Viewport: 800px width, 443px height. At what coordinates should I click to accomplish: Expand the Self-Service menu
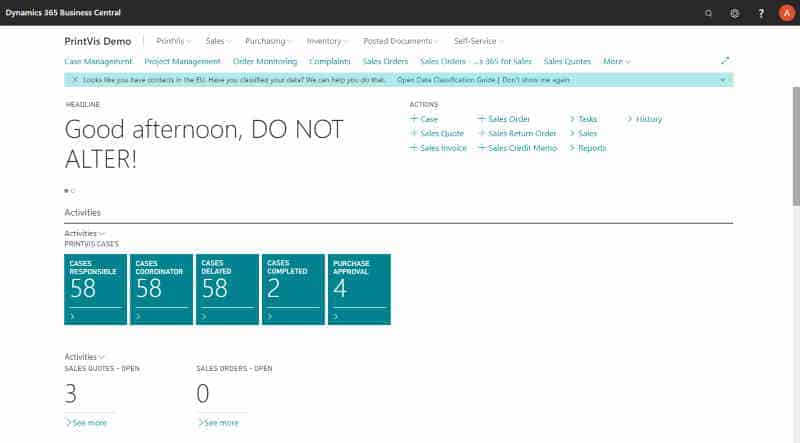click(478, 41)
